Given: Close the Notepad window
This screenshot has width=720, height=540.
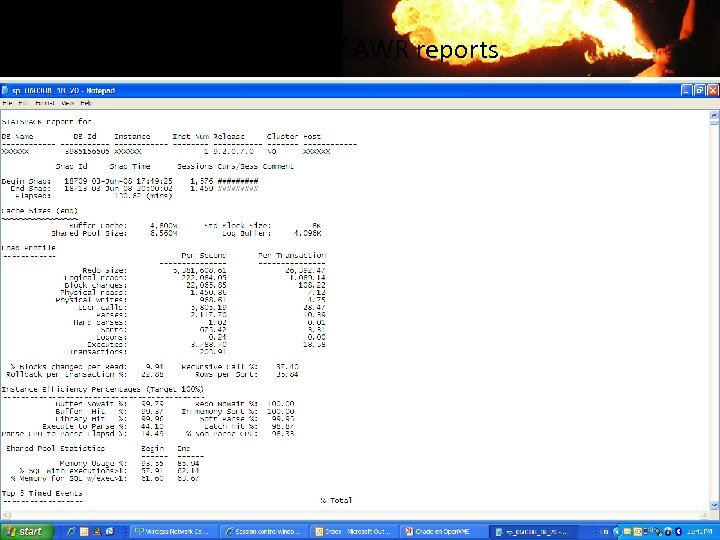Looking at the screenshot, I should pyautogui.click(x=712, y=90).
